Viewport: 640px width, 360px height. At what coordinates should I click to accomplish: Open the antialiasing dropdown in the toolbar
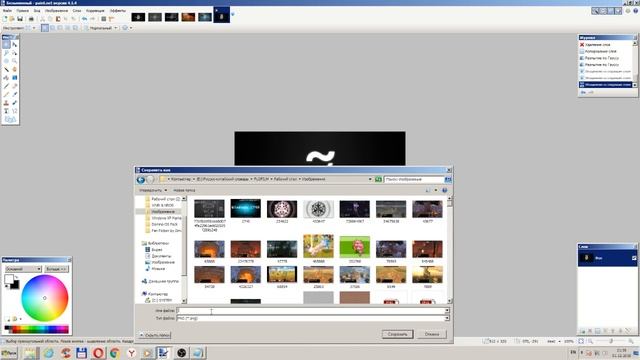click(127, 28)
